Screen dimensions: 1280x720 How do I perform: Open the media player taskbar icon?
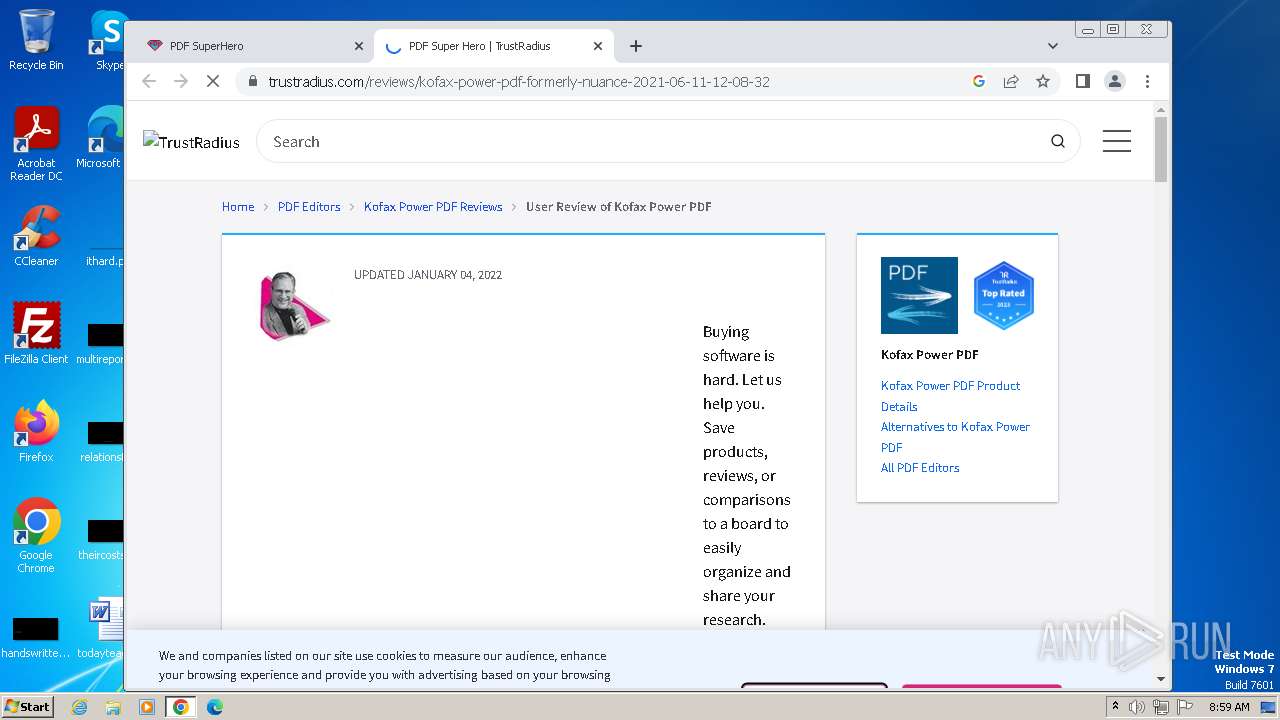[x=147, y=707]
